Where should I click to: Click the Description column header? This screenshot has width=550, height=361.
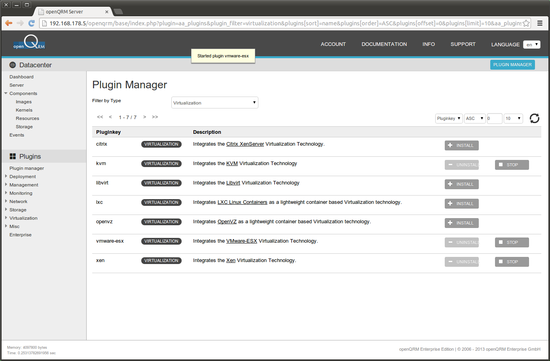point(207,132)
